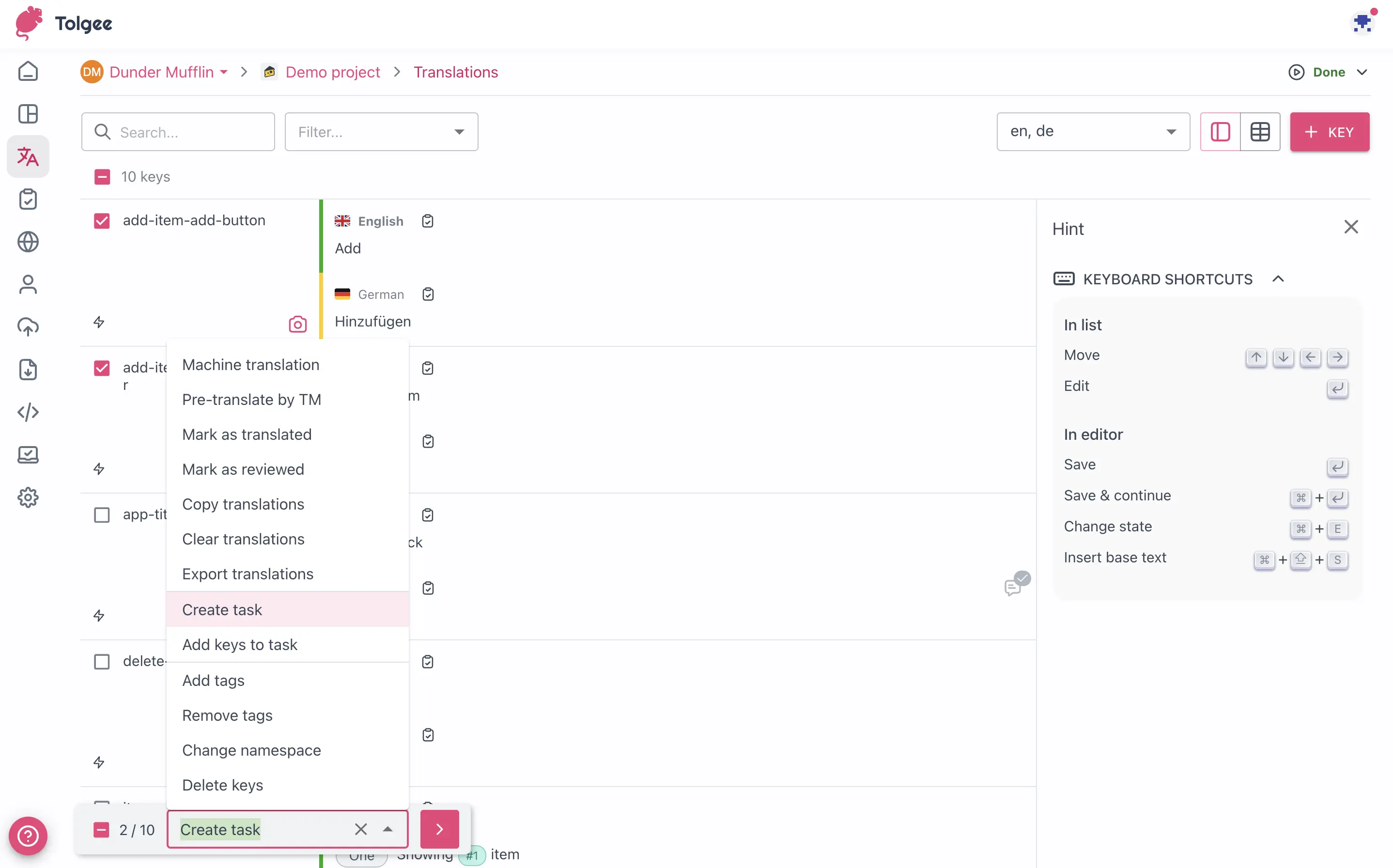Image resolution: width=1393 pixels, height=868 pixels.
Task: Click the clipboard copy icon next to German translation
Action: tap(427, 293)
